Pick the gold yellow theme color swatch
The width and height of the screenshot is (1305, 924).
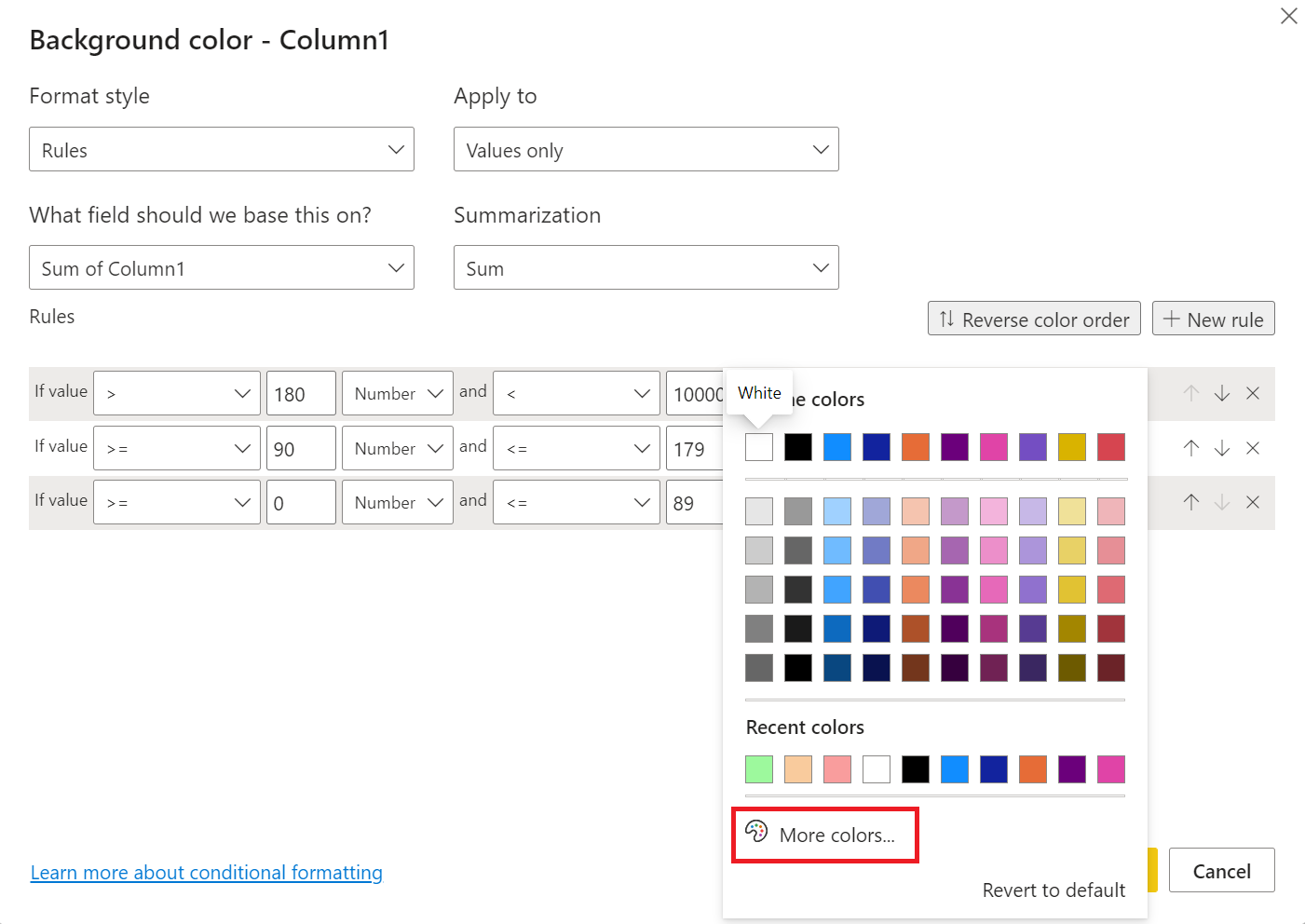point(1072,447)
